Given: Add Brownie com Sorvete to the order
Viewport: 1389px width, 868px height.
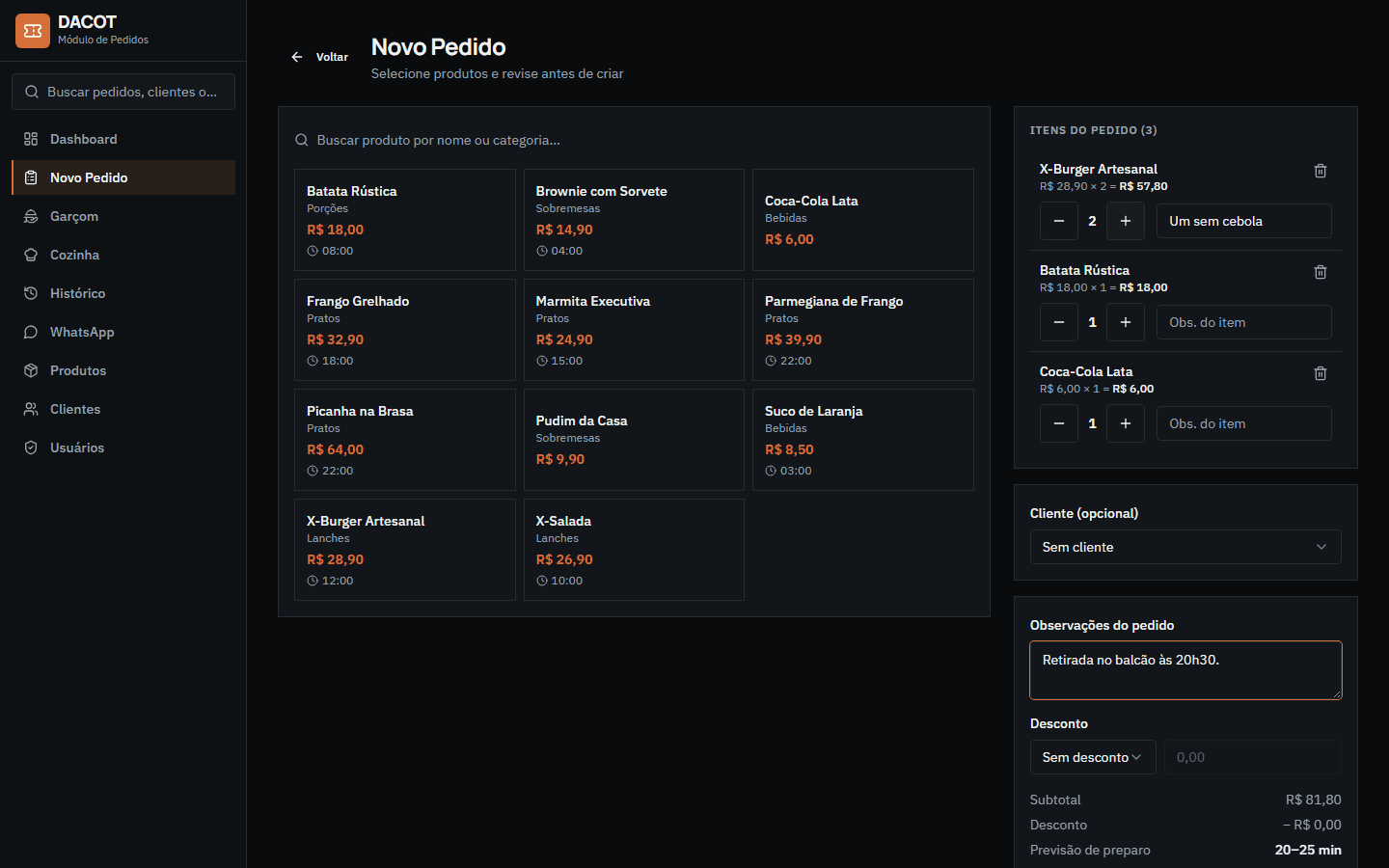Looking at the screenshot, I should (634, 220).
